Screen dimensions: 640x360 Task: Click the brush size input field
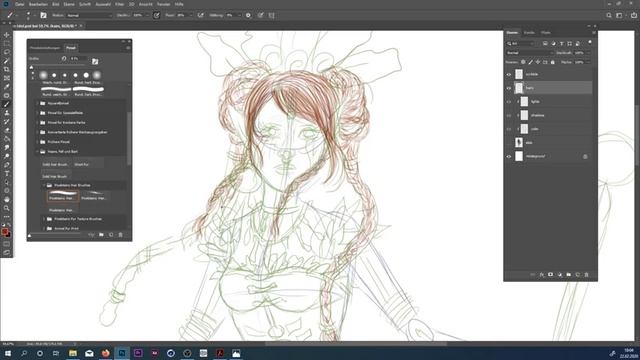pos(78,58)
